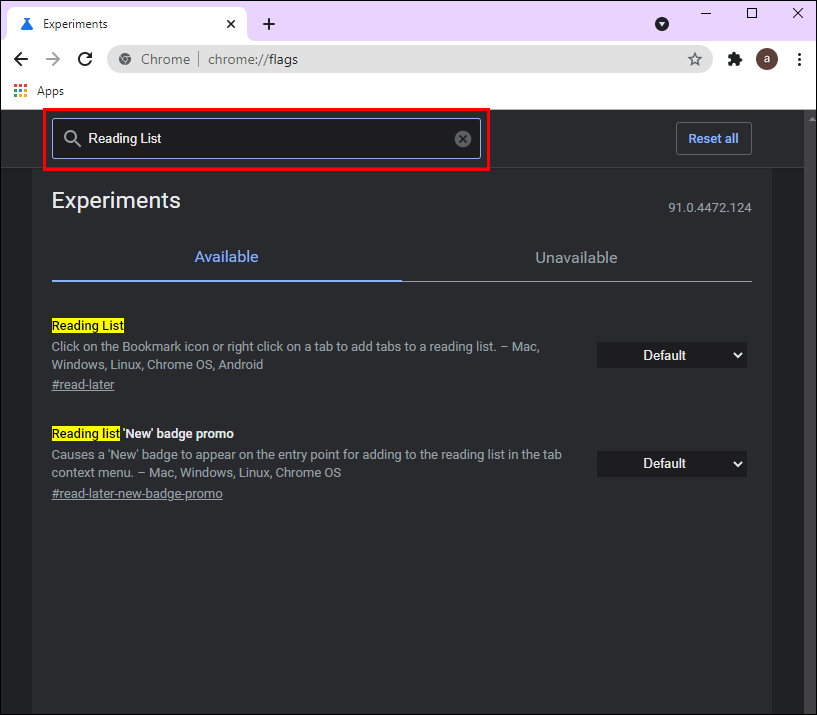This screenshot has width=817, height=715.
Task: Open 'New' badge promo Default dropdown
Action: pyautogui.click(x=672, y=463)
